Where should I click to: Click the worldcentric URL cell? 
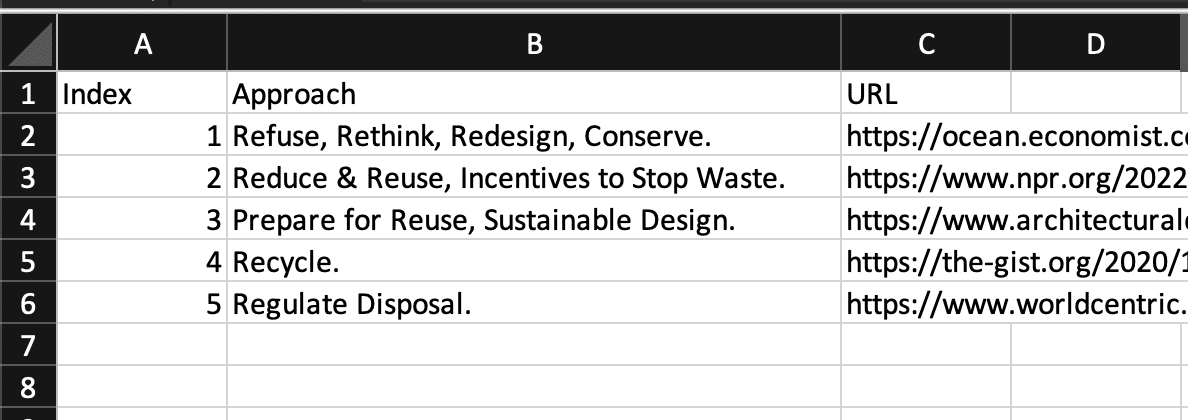click(x=1015, y=304)
